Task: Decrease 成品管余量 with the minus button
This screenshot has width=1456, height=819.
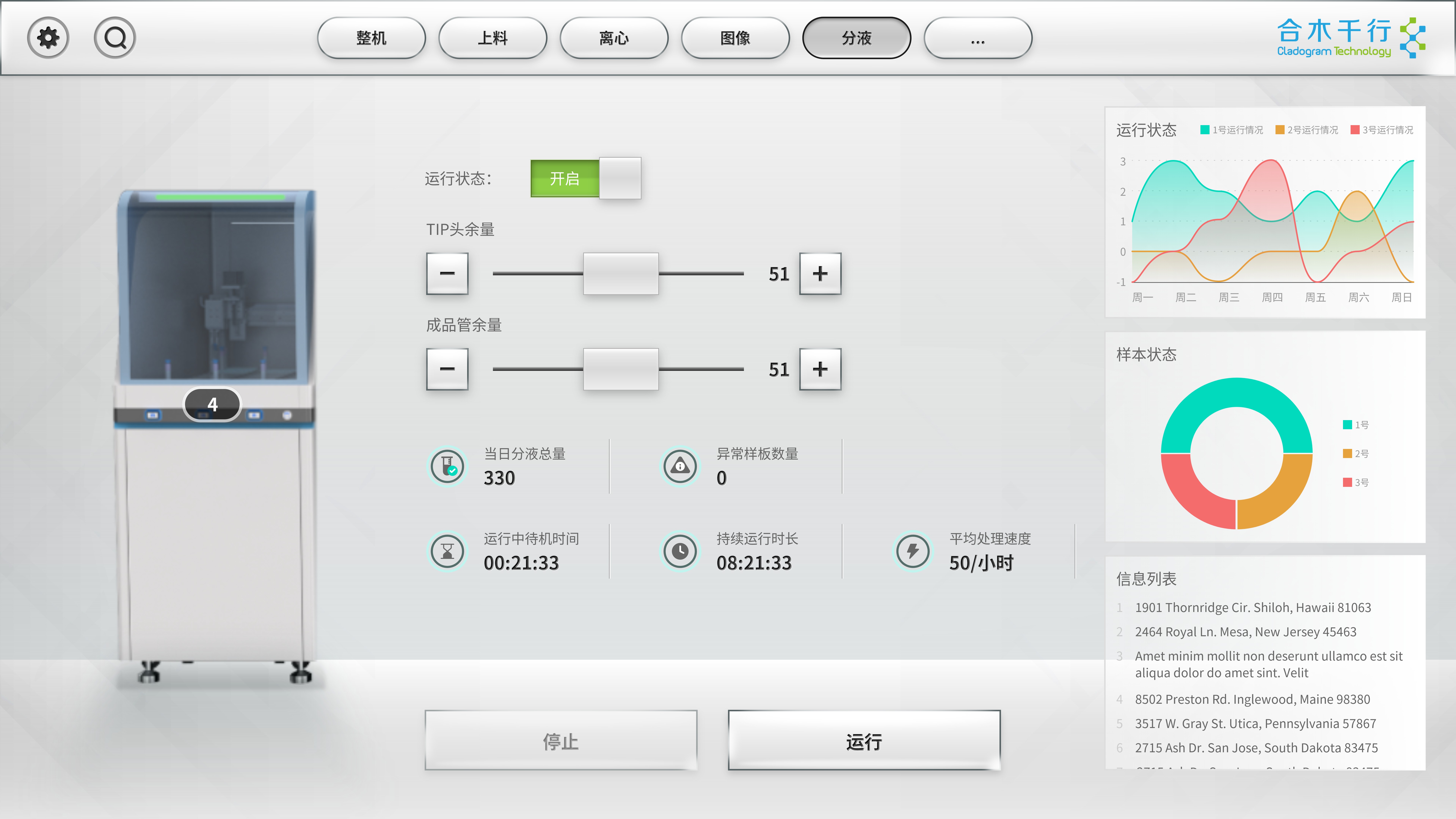Action: point(447,369)
